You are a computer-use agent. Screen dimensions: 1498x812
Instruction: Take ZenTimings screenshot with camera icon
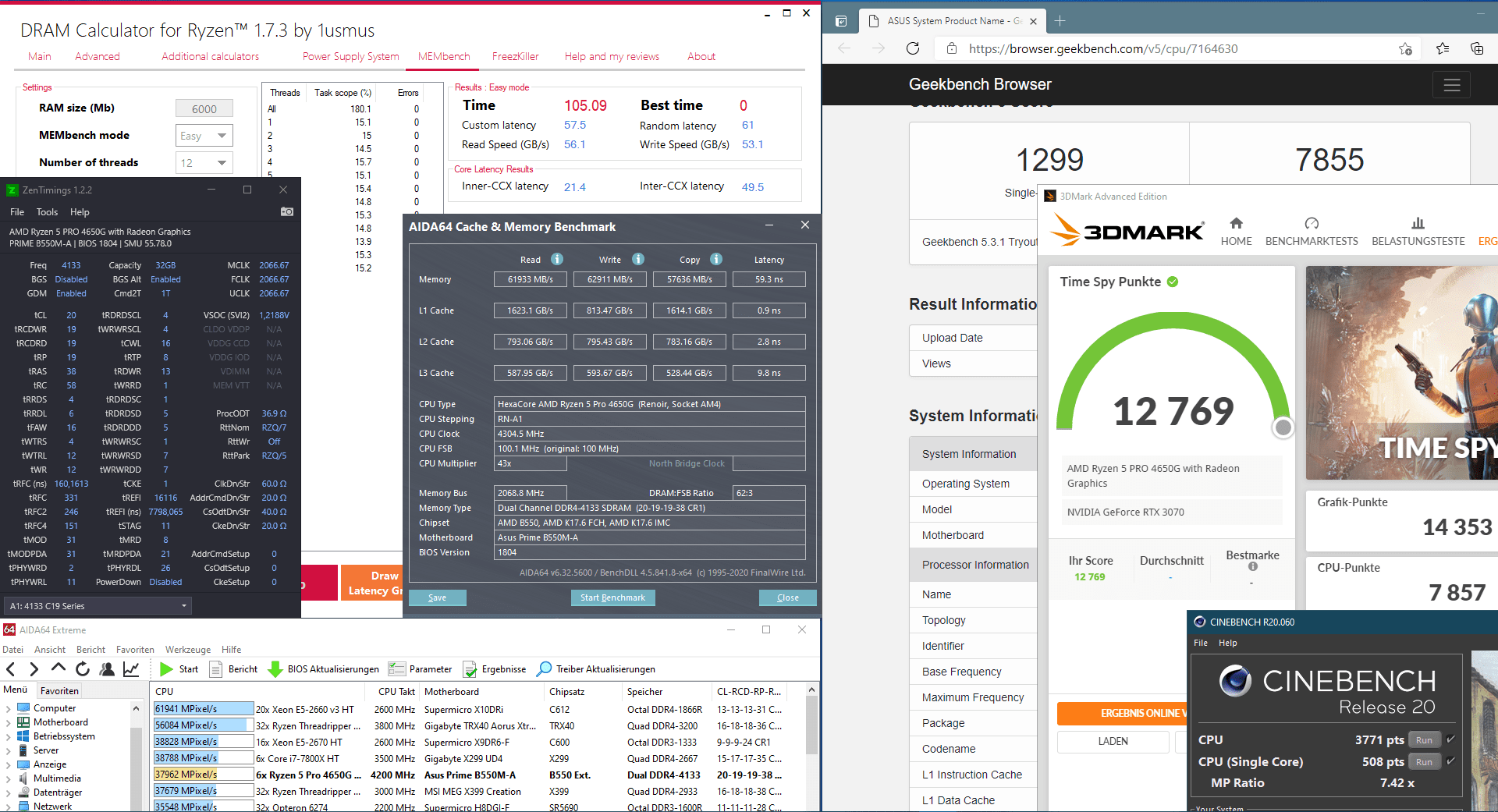[x=286, y=211]
